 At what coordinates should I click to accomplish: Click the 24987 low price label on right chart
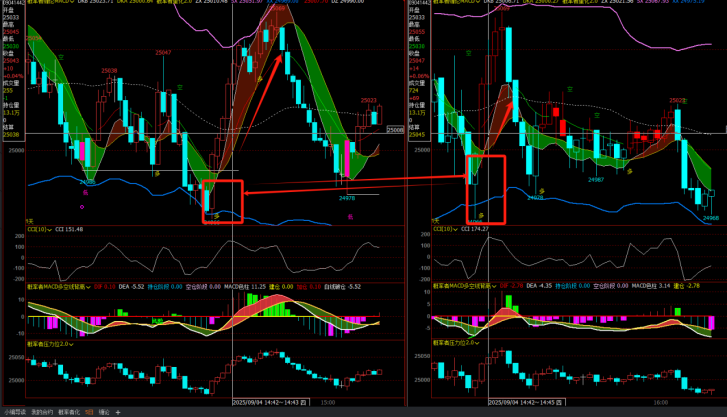coord(595,179)
